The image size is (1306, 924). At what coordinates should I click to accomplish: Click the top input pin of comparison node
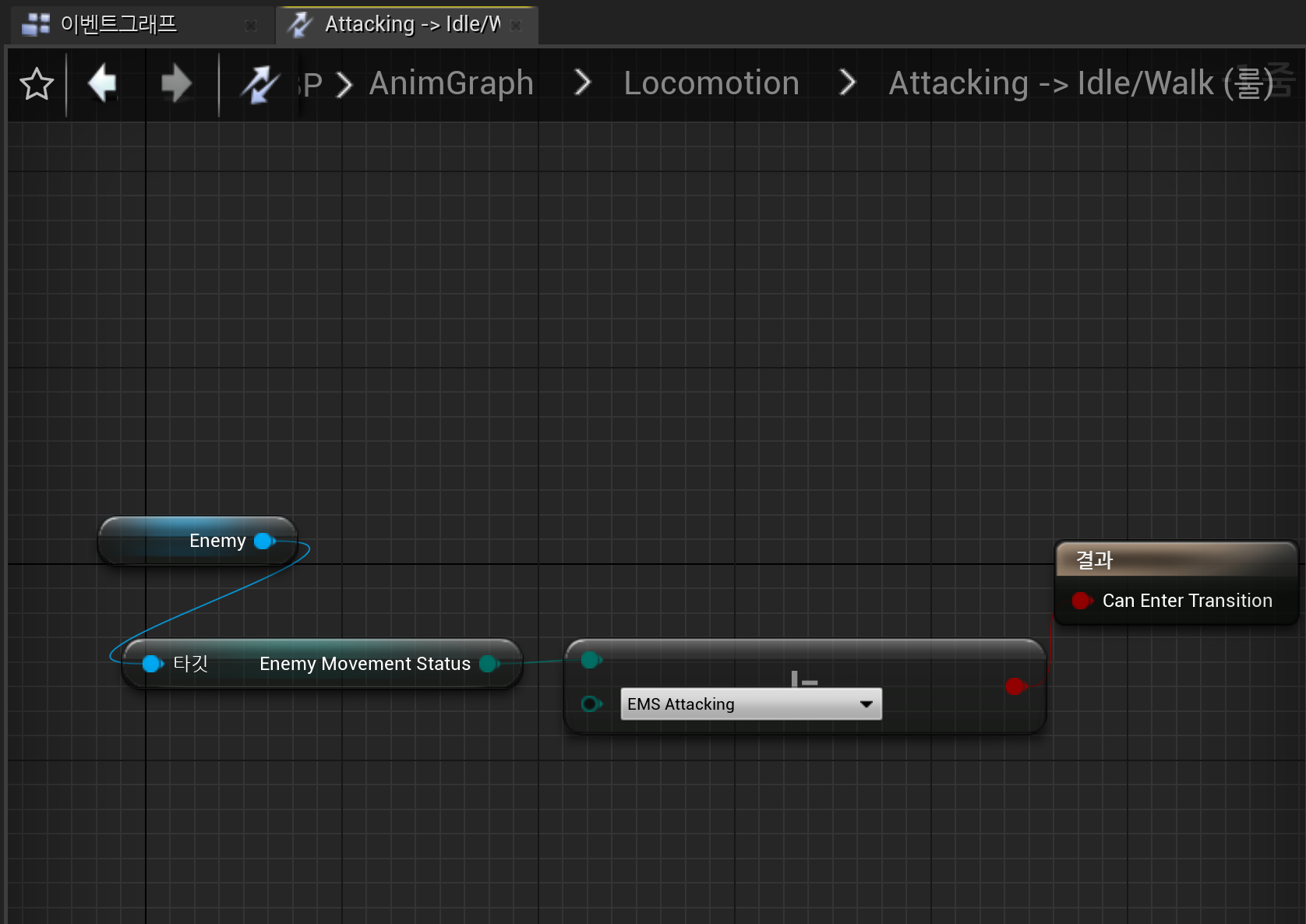590,660
